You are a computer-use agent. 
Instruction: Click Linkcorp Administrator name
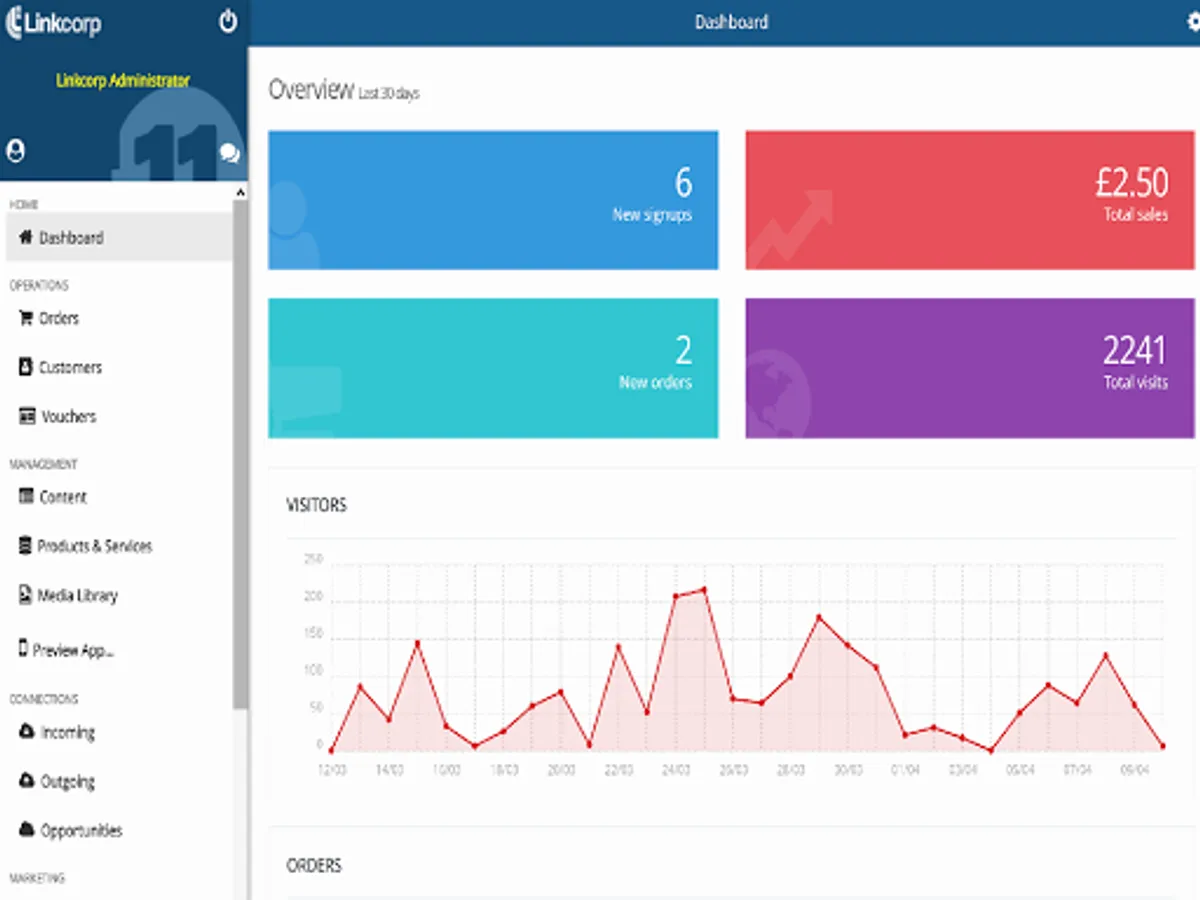click(x=123, y=81)
